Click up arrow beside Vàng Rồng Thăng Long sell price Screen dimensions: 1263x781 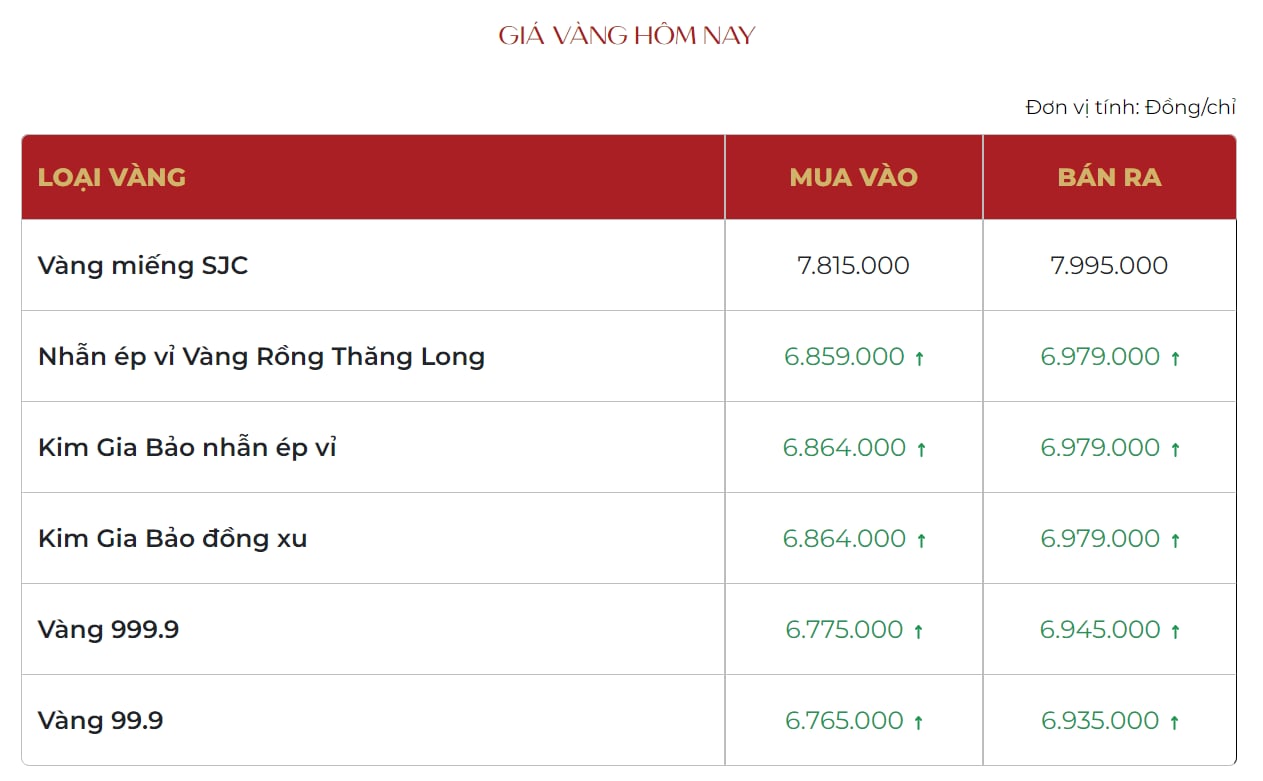tap(1176, 358)
